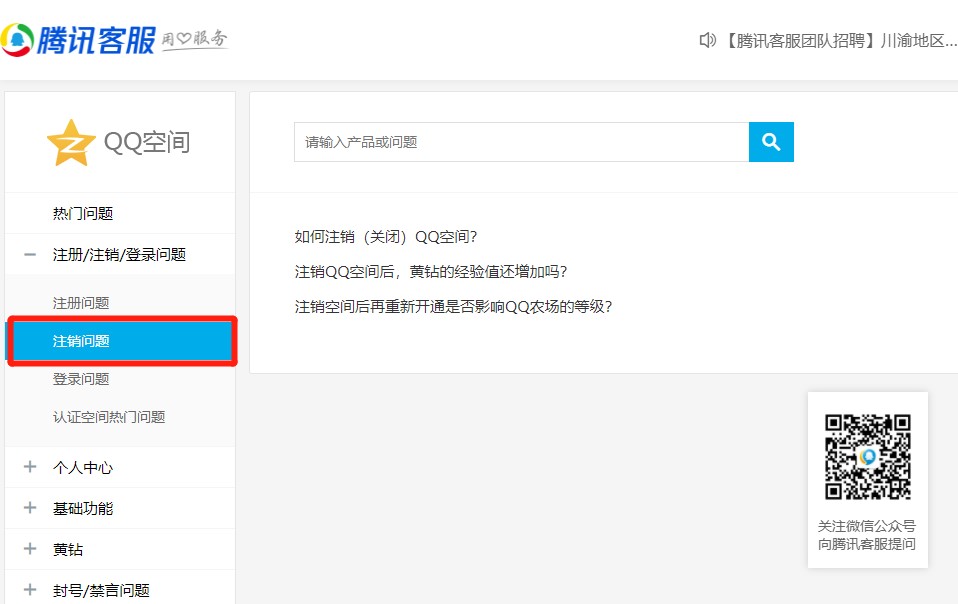Click the speaker announcement icon
958x604 pixels.
pos(708,41)
